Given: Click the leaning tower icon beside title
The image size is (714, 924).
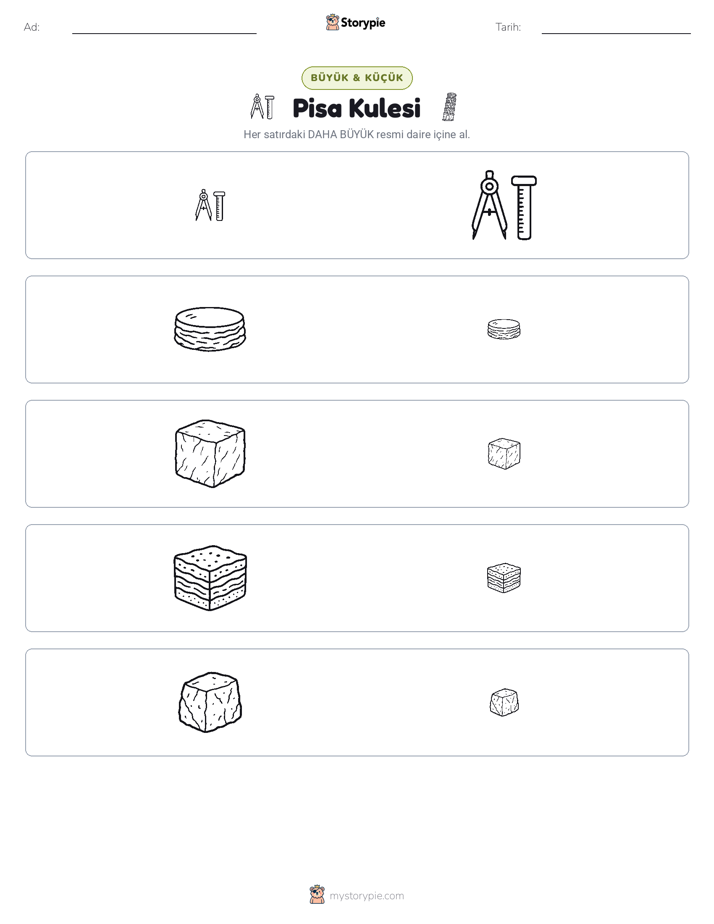Looking at the screenshot, I should point(450,107).
